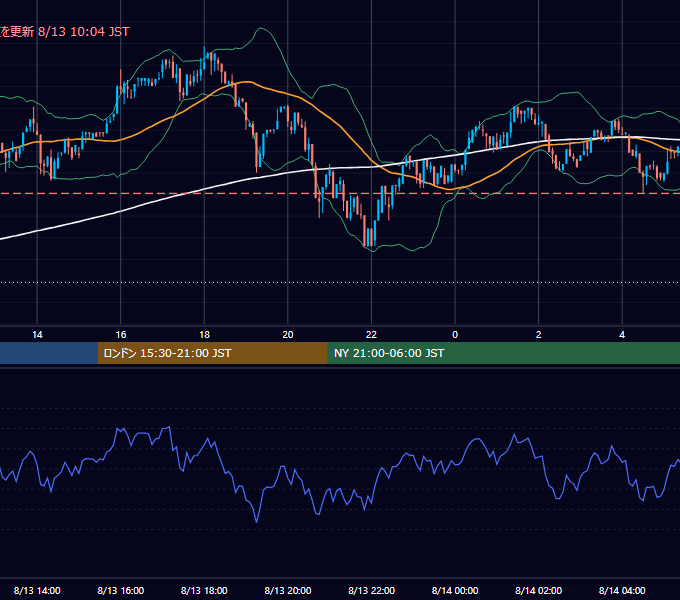Click the 8/14 00:00 time label
The height and width of the screenshot is (600, 680).
pos(455,590)
